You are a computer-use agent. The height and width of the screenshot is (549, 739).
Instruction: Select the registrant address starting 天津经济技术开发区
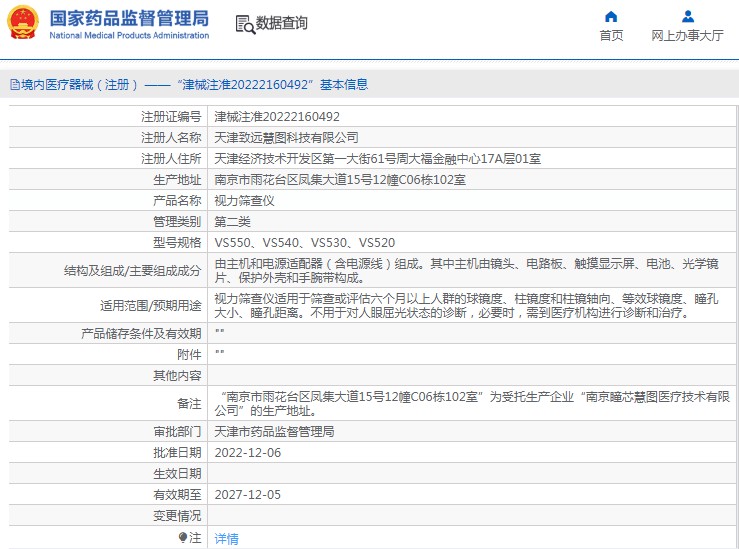[378, 159]
